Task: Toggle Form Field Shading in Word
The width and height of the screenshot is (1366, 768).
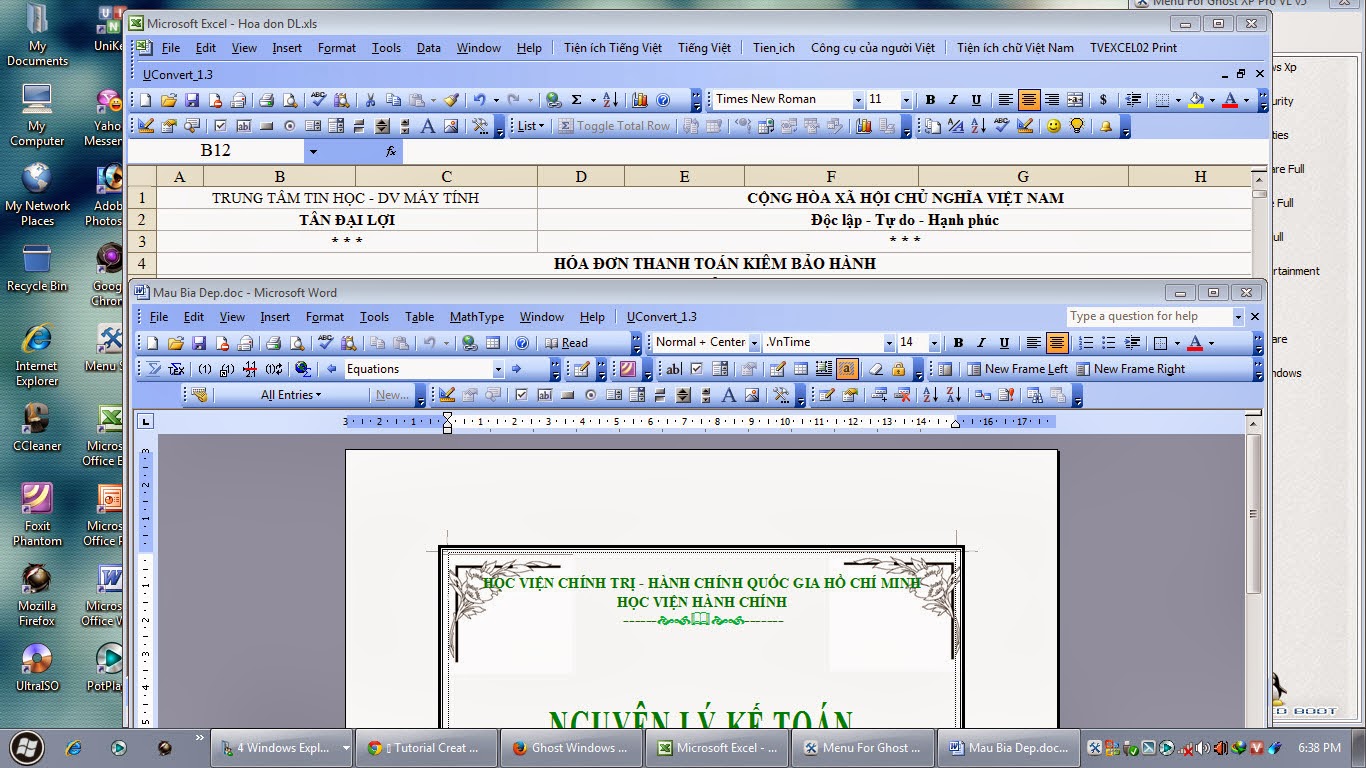Action: (847, 369)
